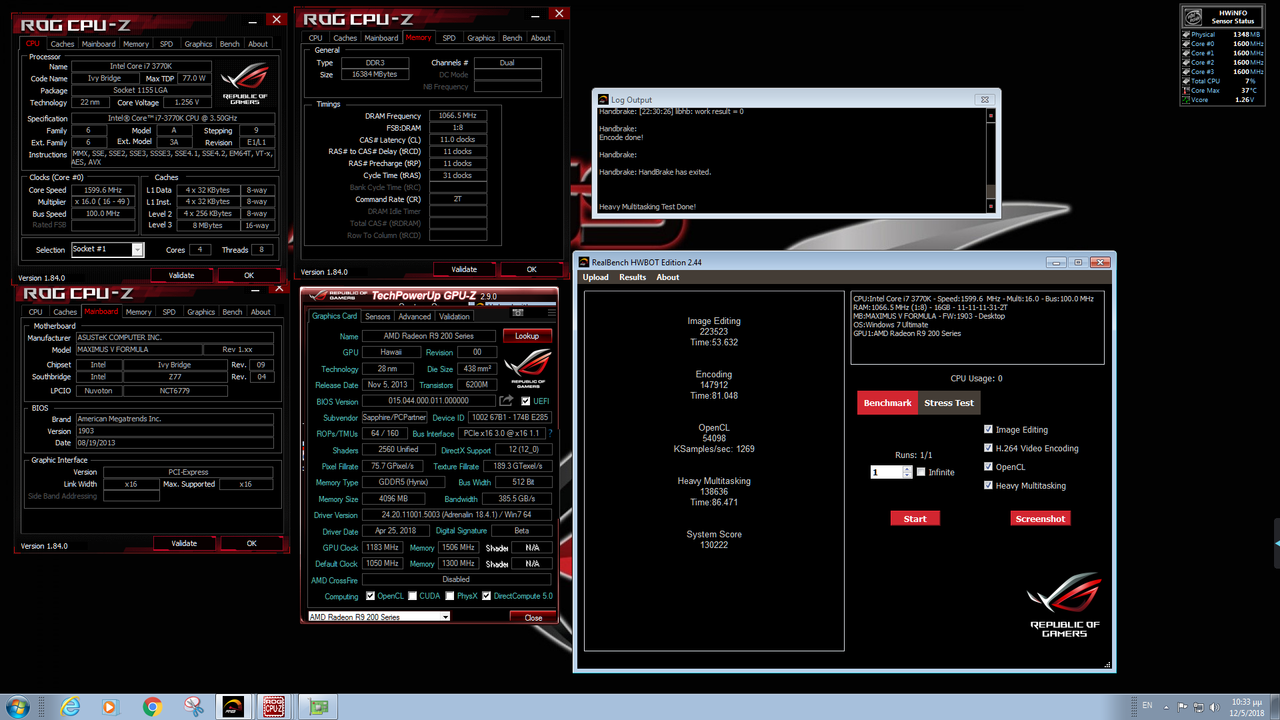This screenshot has height=720, width=1280.
Task: Click Lookup button in GPU-Z
Action: click(x=527, y=336)
